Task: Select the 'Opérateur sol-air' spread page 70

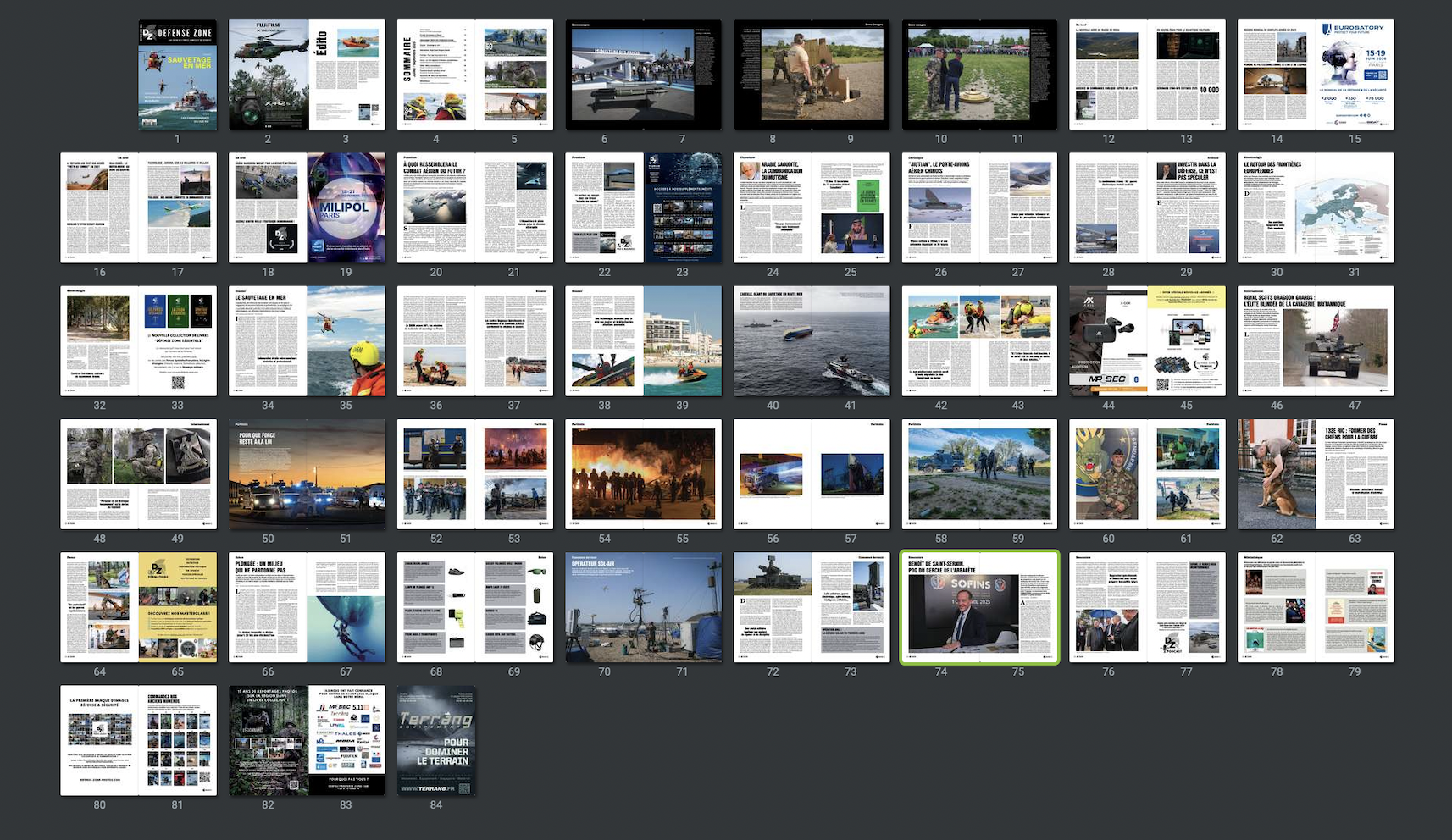Action: click(x=604, y=606)
